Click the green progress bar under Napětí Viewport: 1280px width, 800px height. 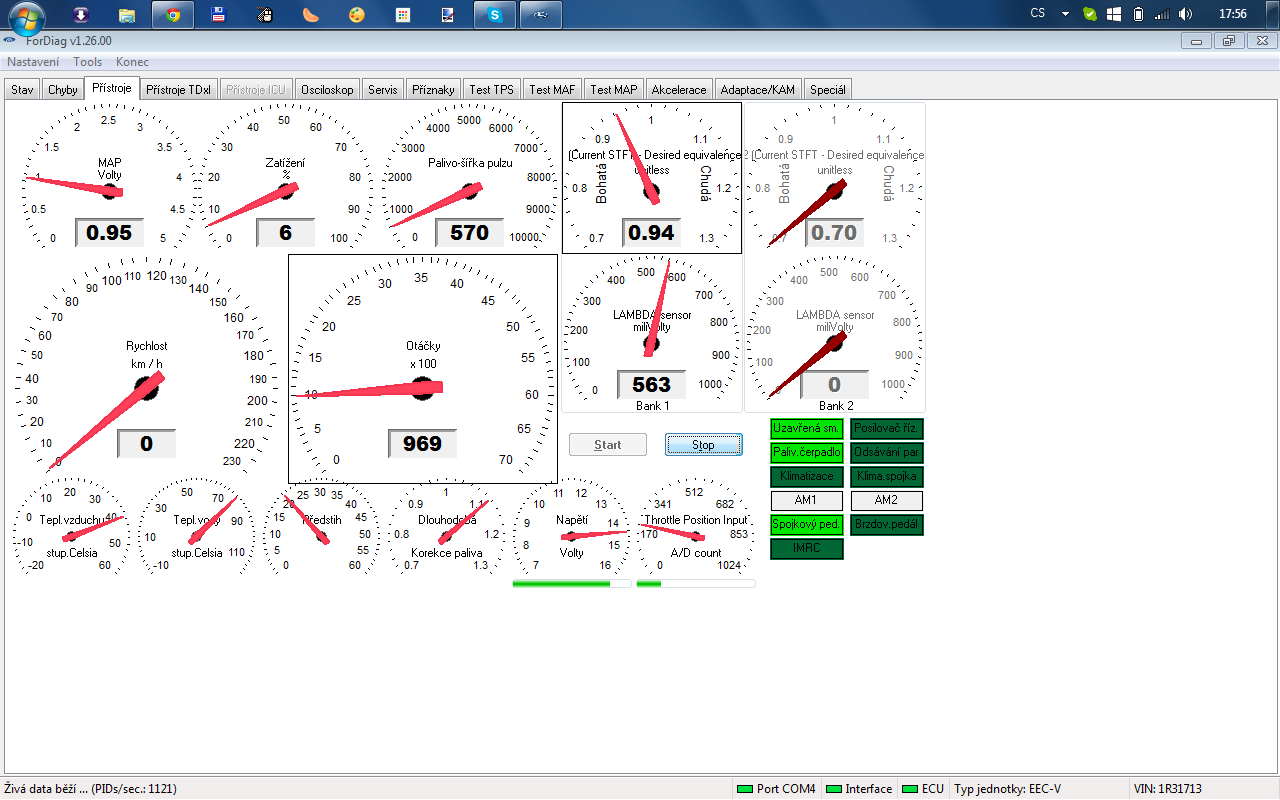pos(571,583)
